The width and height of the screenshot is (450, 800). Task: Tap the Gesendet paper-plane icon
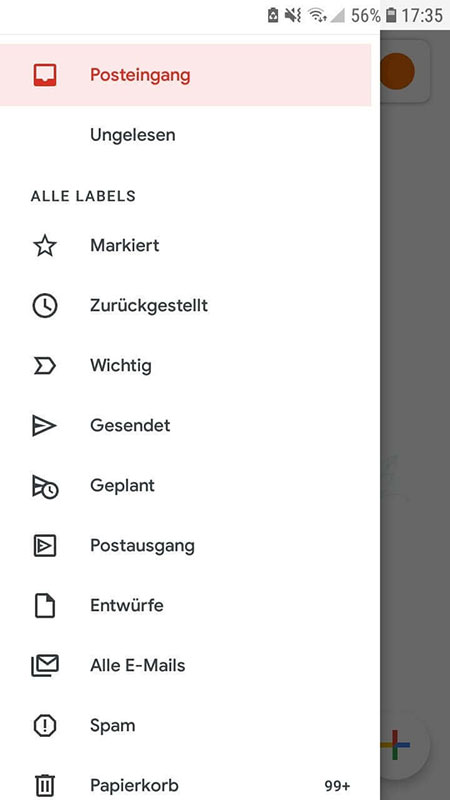point(44,426)
